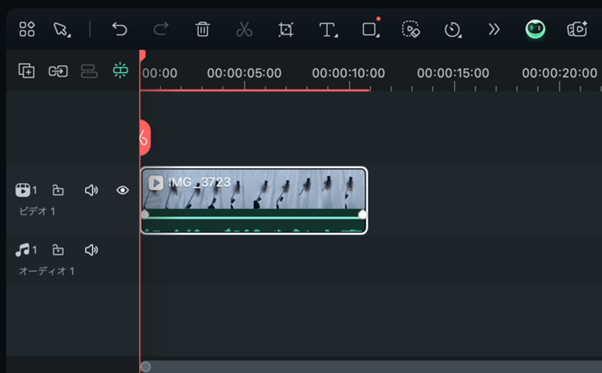This screenshot has width=602, height=373.
Task: Lock the audio 1 track
Action: (x=58, y=250)
